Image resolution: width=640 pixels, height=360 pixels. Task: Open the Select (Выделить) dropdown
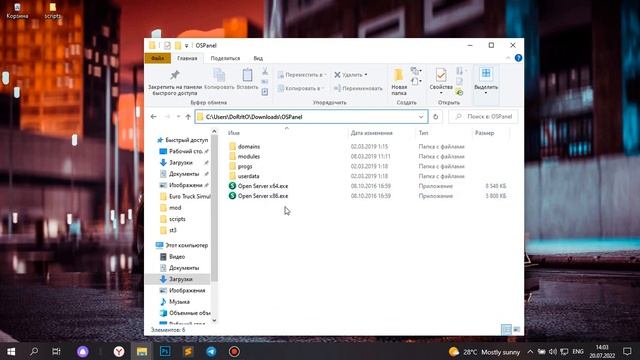tap(486, 82)
